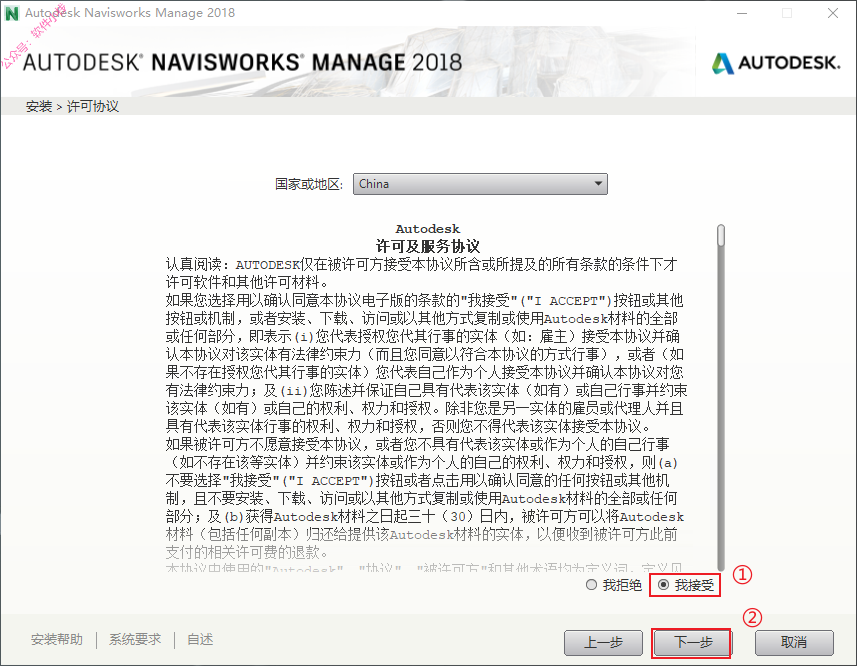The image size is (857, 666).
Task: Open the 国家或地区 China dropdown
Action: pos(480,184)
